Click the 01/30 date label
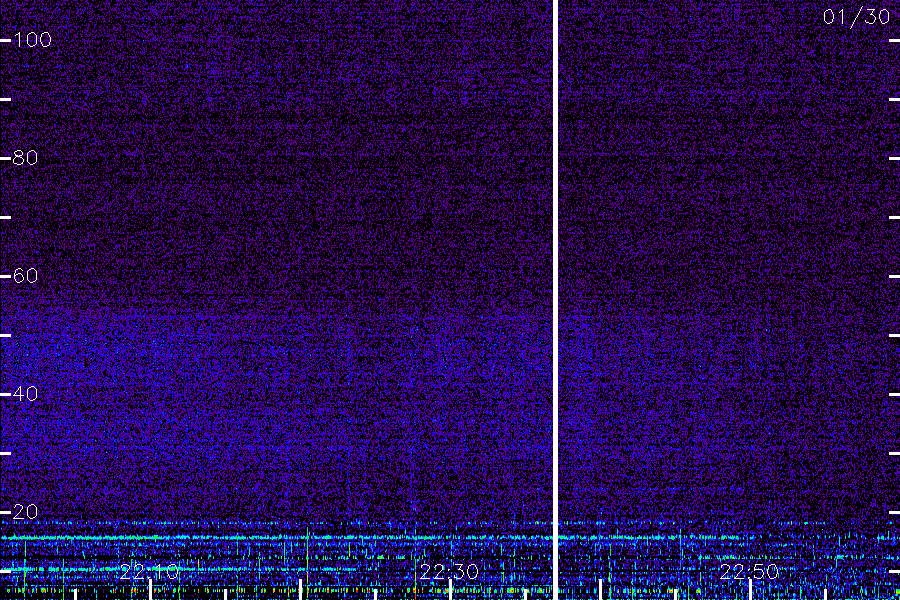This screenshot has width=900, height=600. 856,17
